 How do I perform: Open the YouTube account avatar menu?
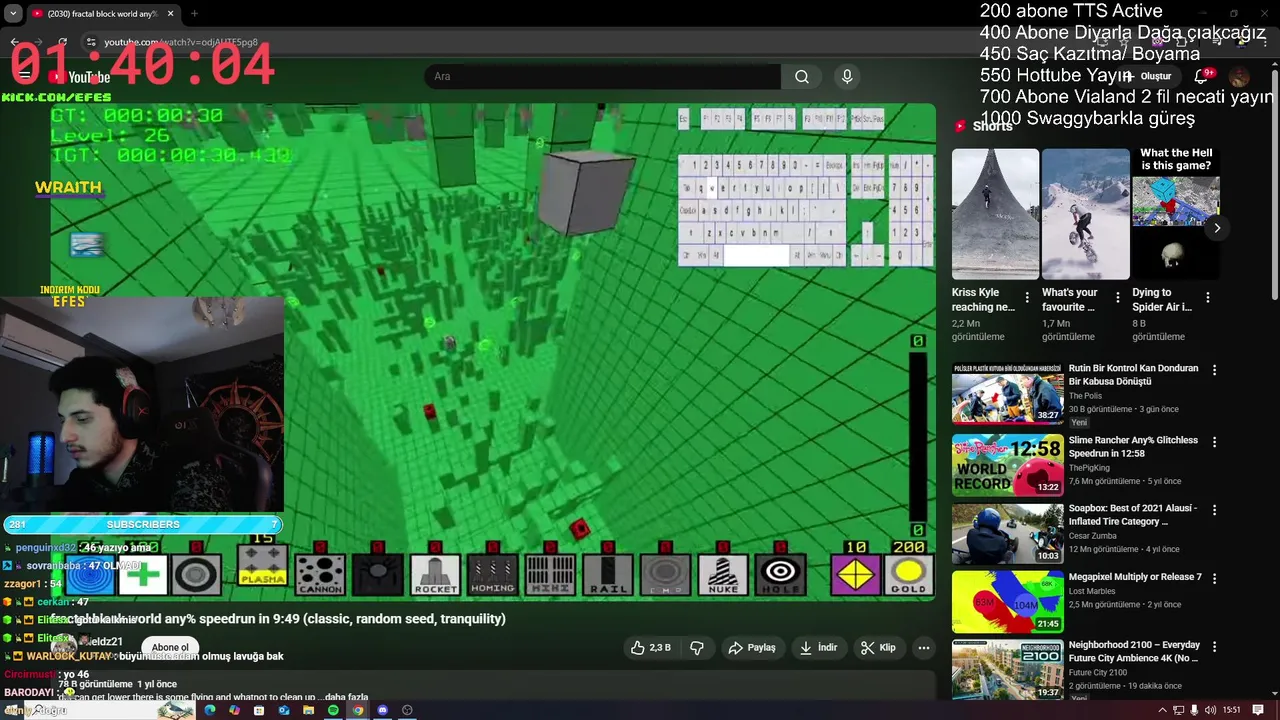[x=1239, y=77]
